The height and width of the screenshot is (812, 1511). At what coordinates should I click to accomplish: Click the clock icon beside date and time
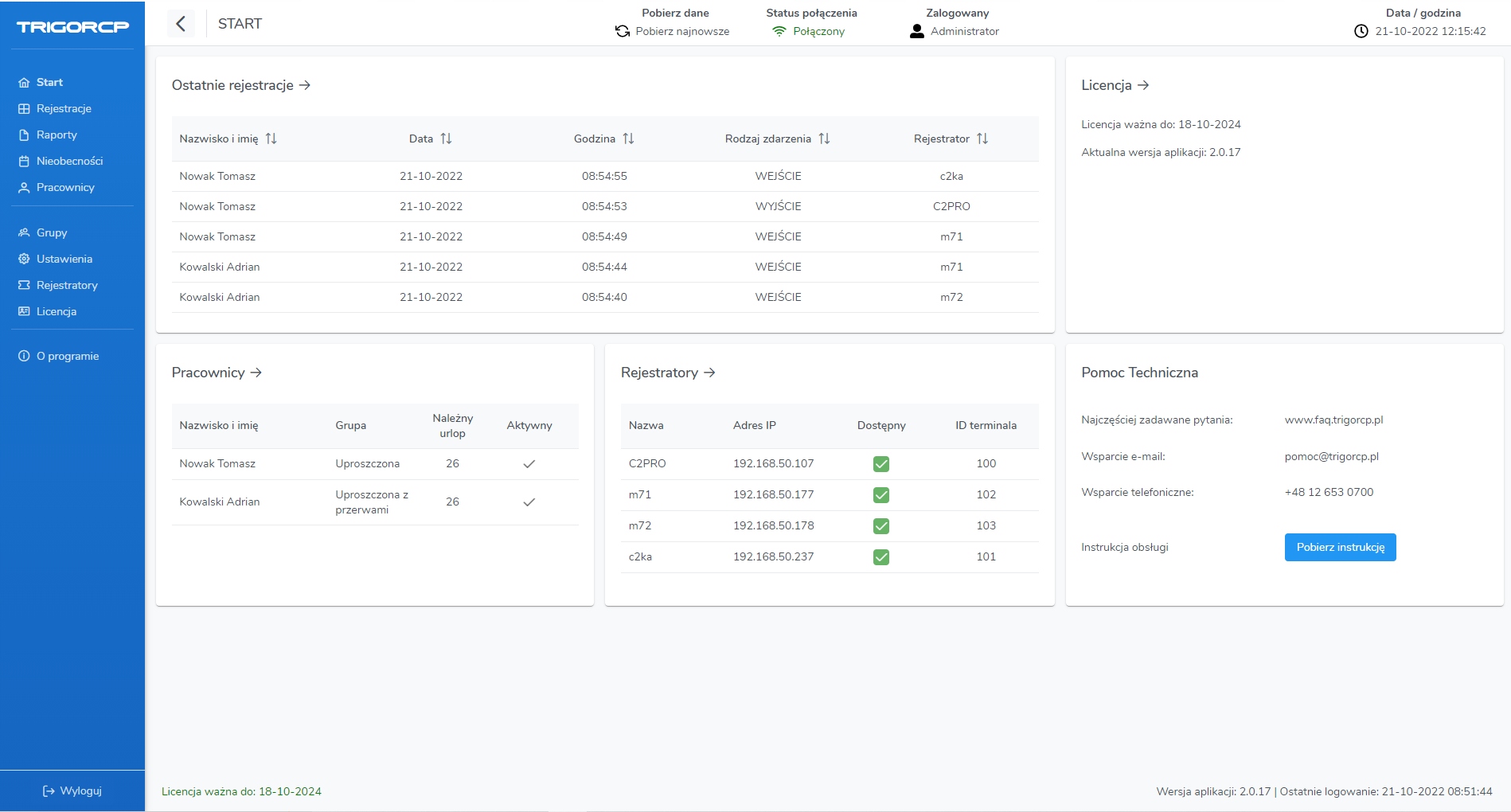point(1361,32)
